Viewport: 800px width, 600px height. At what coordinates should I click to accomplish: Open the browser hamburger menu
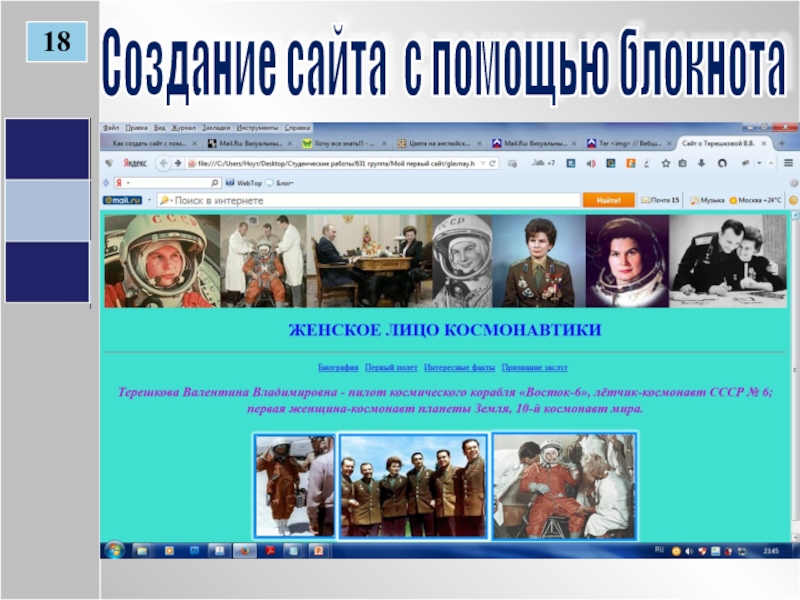tap(788, 163)
